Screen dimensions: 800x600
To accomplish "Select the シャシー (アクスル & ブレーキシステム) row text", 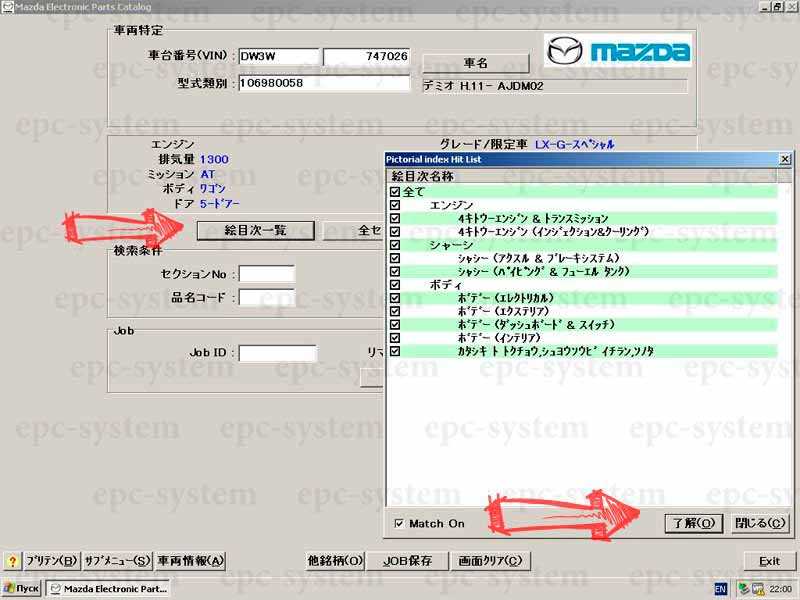I will tap(539, 258).
